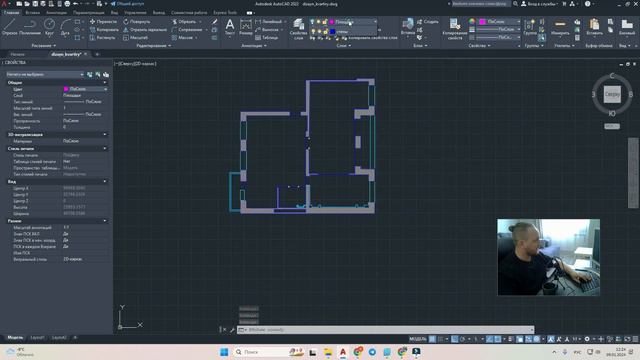Click the magenta layer color swatch for Площади

coord(332,22)
